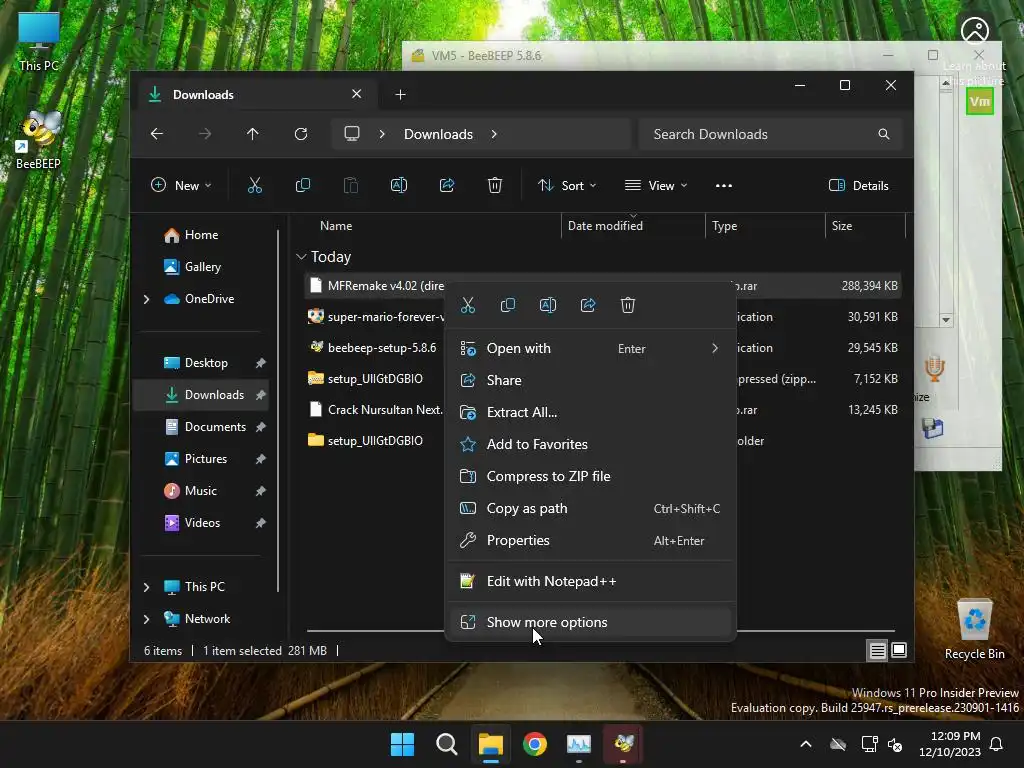Click Downloads in the address breadcrumb
Image resolution: width=1024 pixels, height=768 pixels.
[x=438, y=134]
